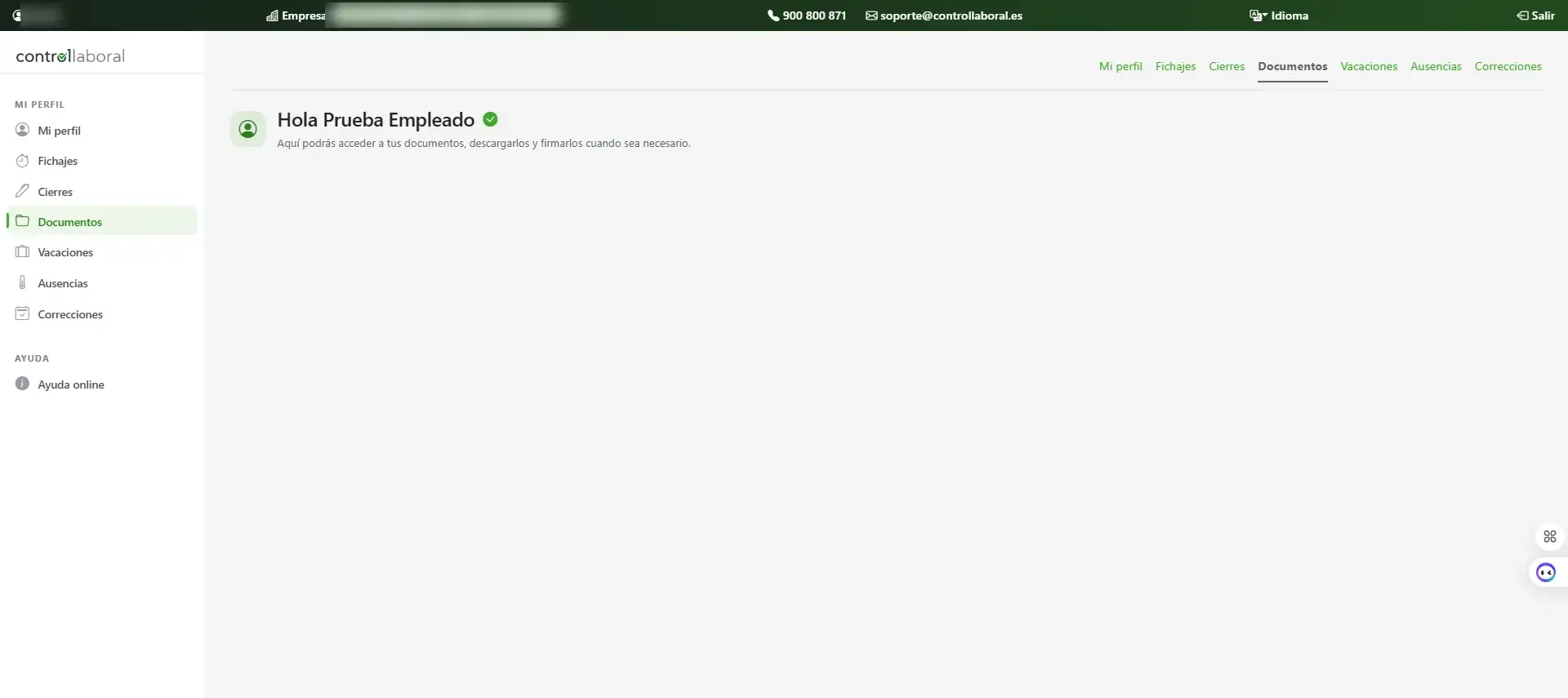Open the floating chat assistant widget
Image resolution: width=1568 pixels, height=698 pixels.
point(1546,572)
